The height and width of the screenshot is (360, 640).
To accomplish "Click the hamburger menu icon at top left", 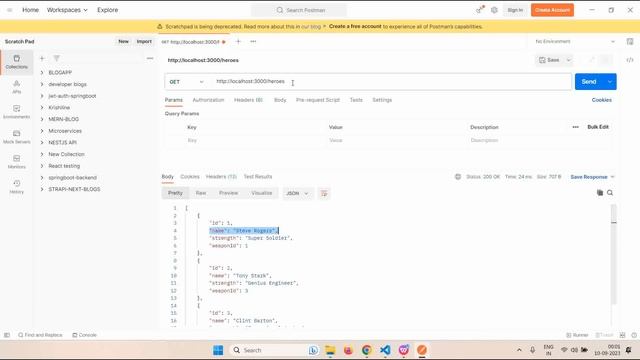I will tap(9, 10).
